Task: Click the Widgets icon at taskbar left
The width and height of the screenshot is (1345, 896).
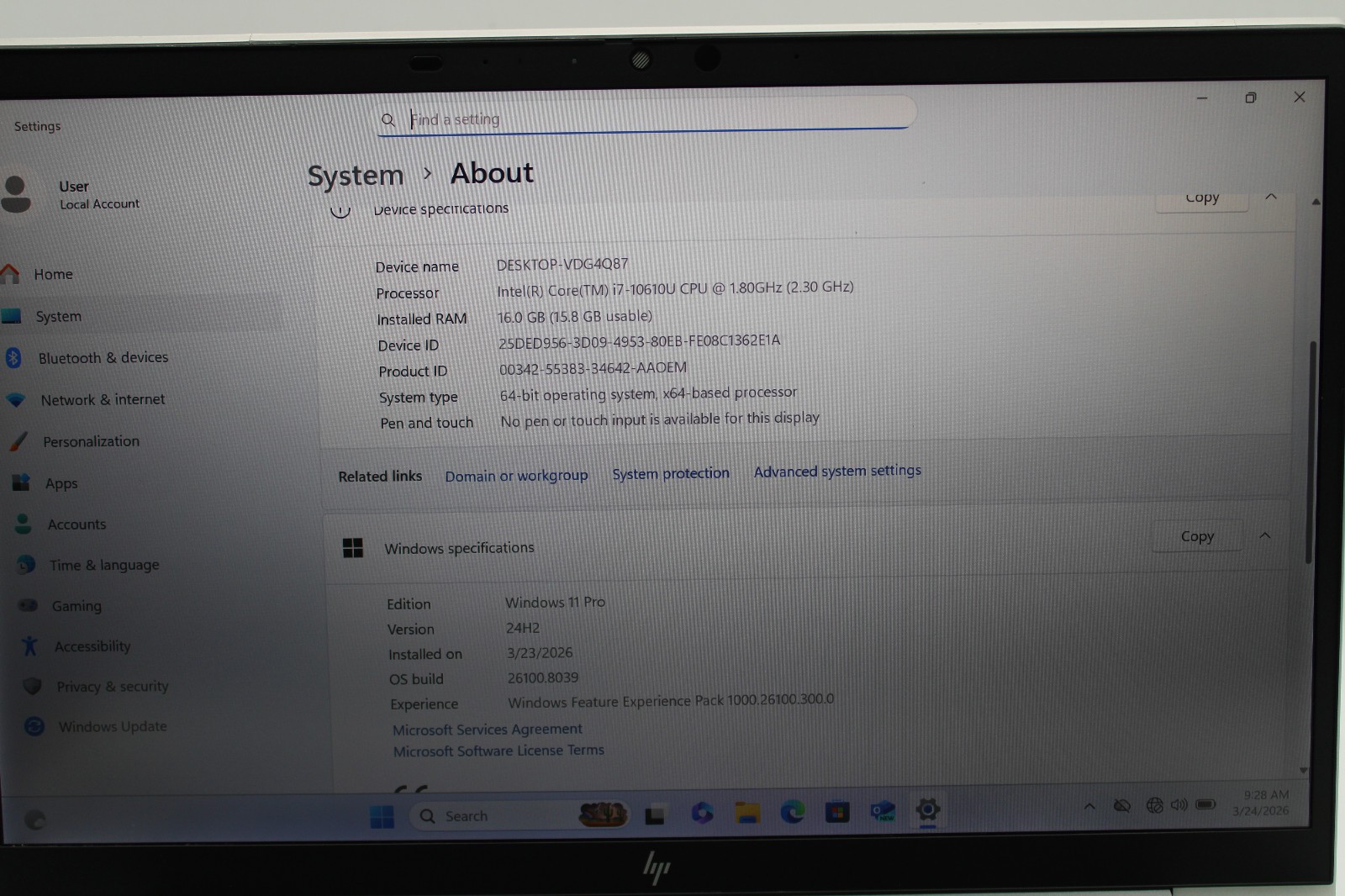Action: point(35,820)
